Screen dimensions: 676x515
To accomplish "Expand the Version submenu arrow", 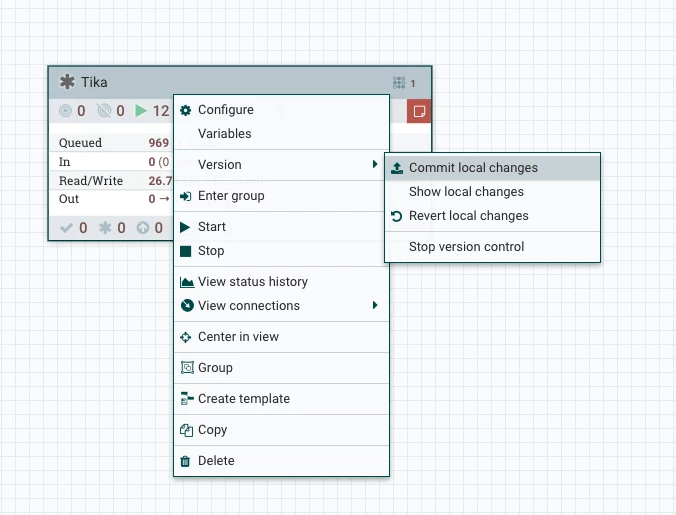I will point(375,164).
